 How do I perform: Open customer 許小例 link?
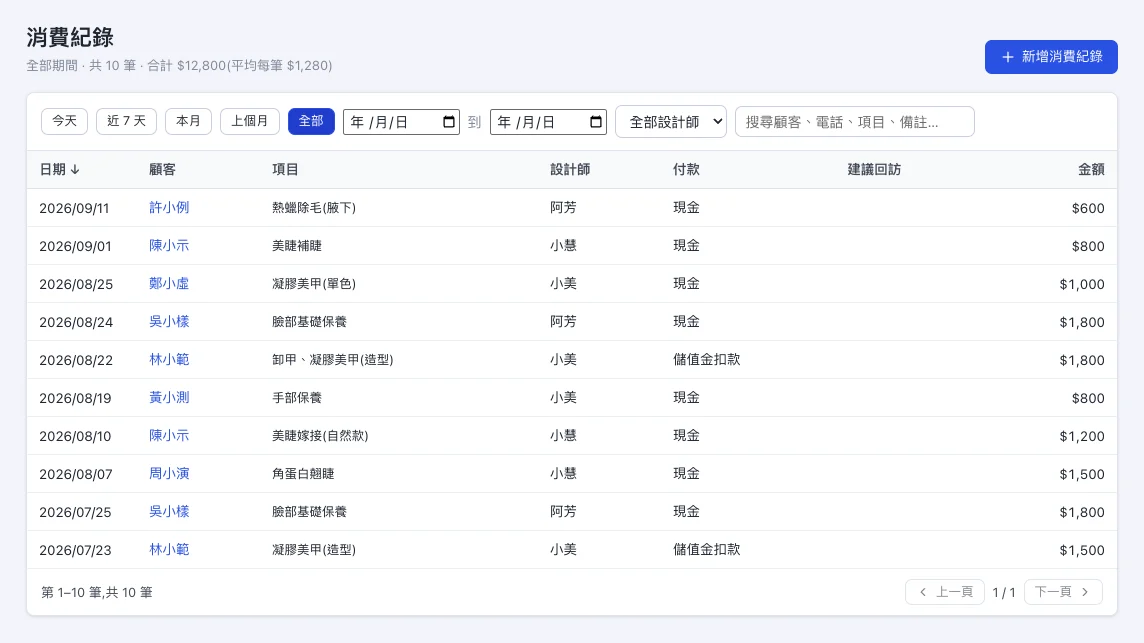click(x=169, y=207)
